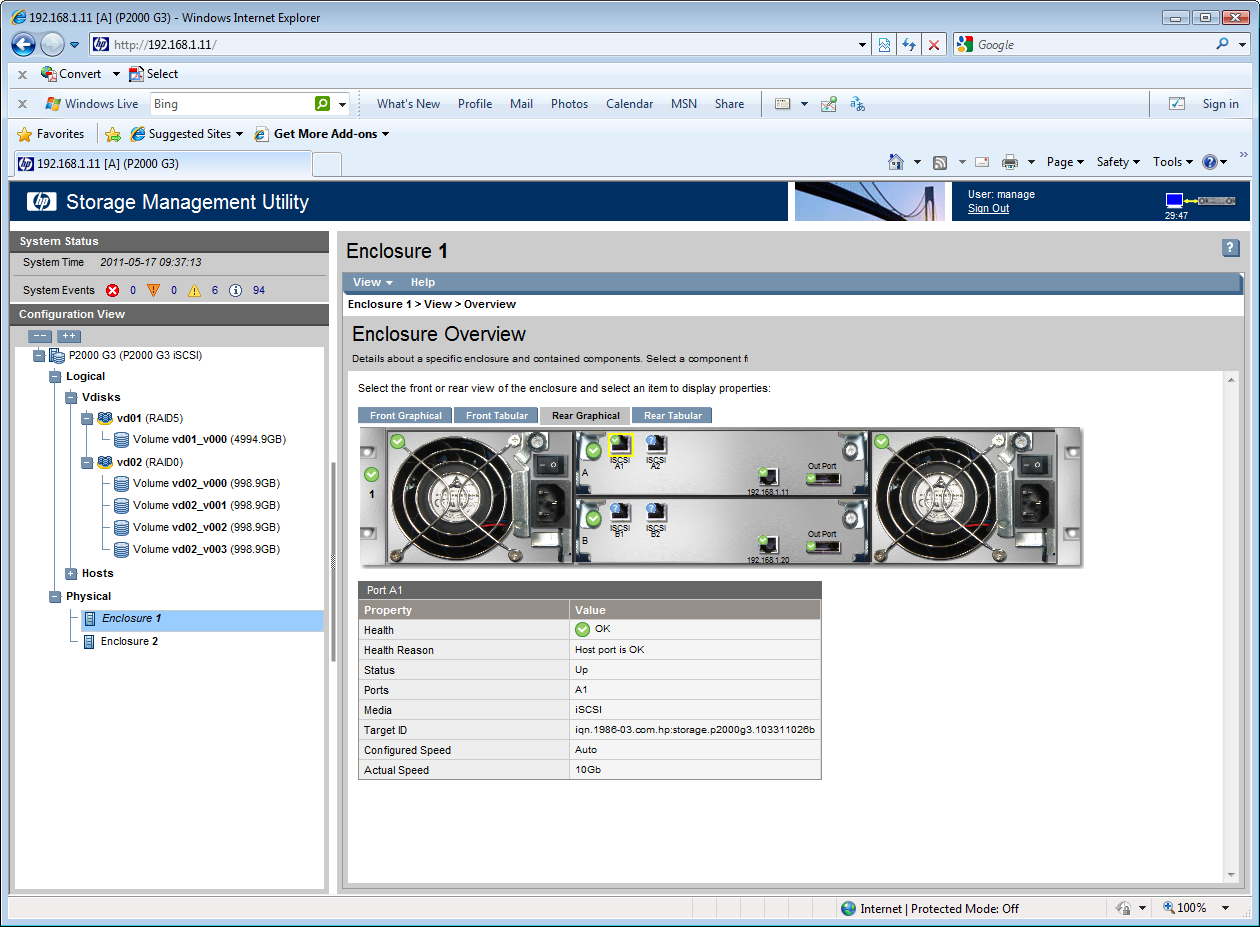
Task: Collapse the Vdisks tree node
Action: tap(71, 398)
